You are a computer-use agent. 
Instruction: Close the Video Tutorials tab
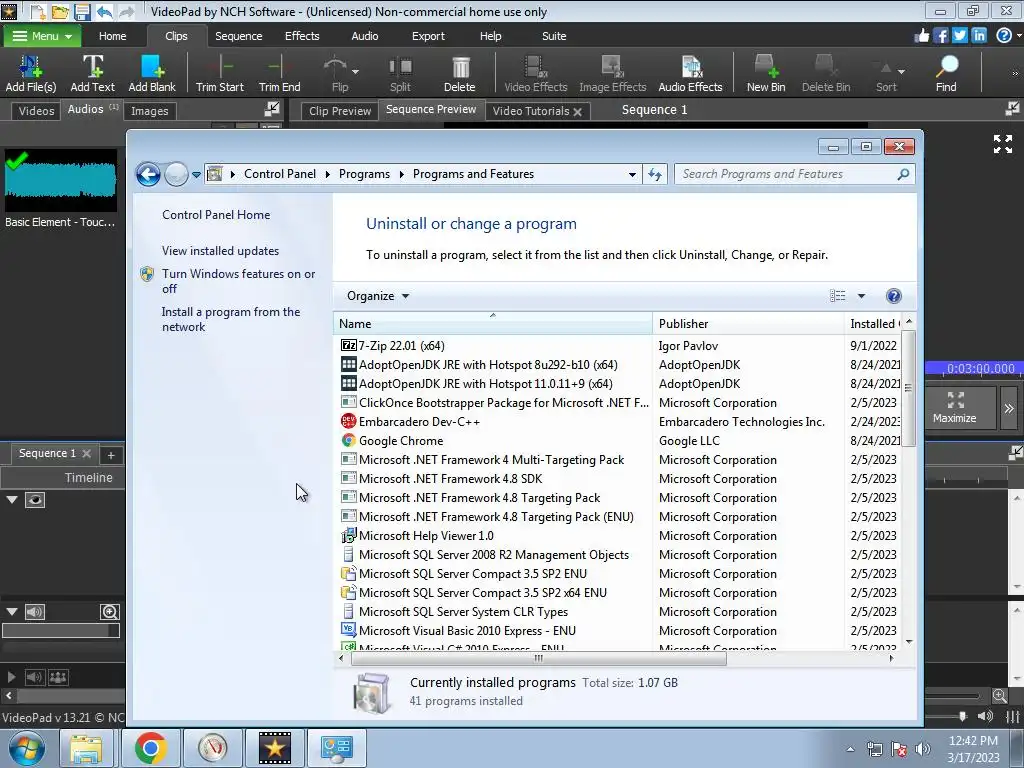[x=577, y=112]
